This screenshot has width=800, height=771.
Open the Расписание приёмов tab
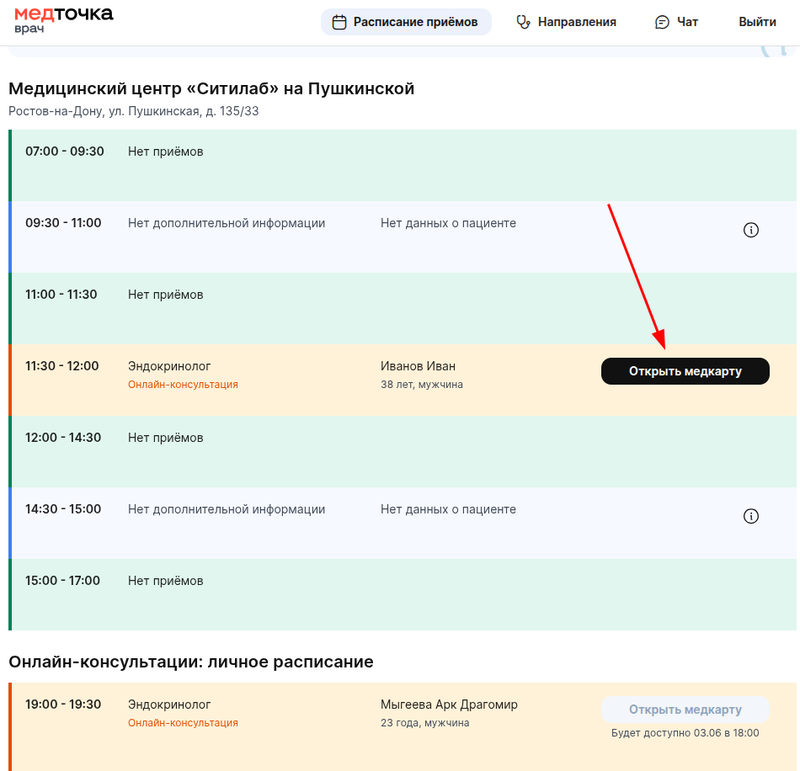tap(406, 22)
